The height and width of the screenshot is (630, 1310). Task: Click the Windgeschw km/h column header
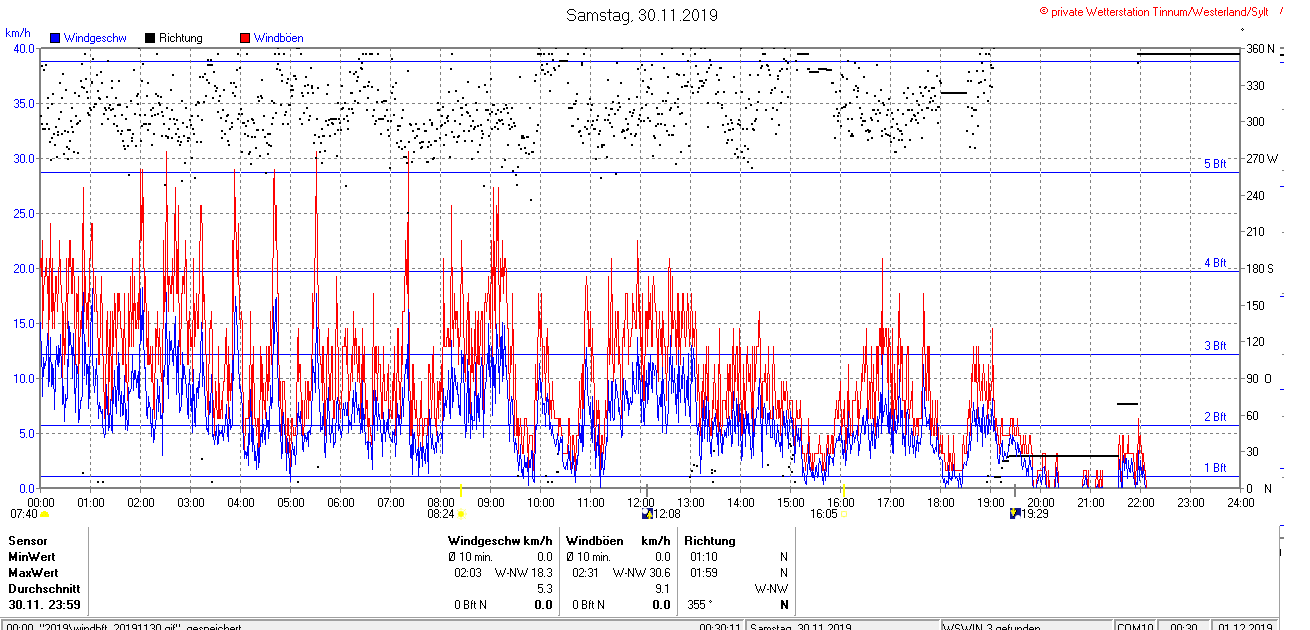pyautogui.click(x=501, y=541)
